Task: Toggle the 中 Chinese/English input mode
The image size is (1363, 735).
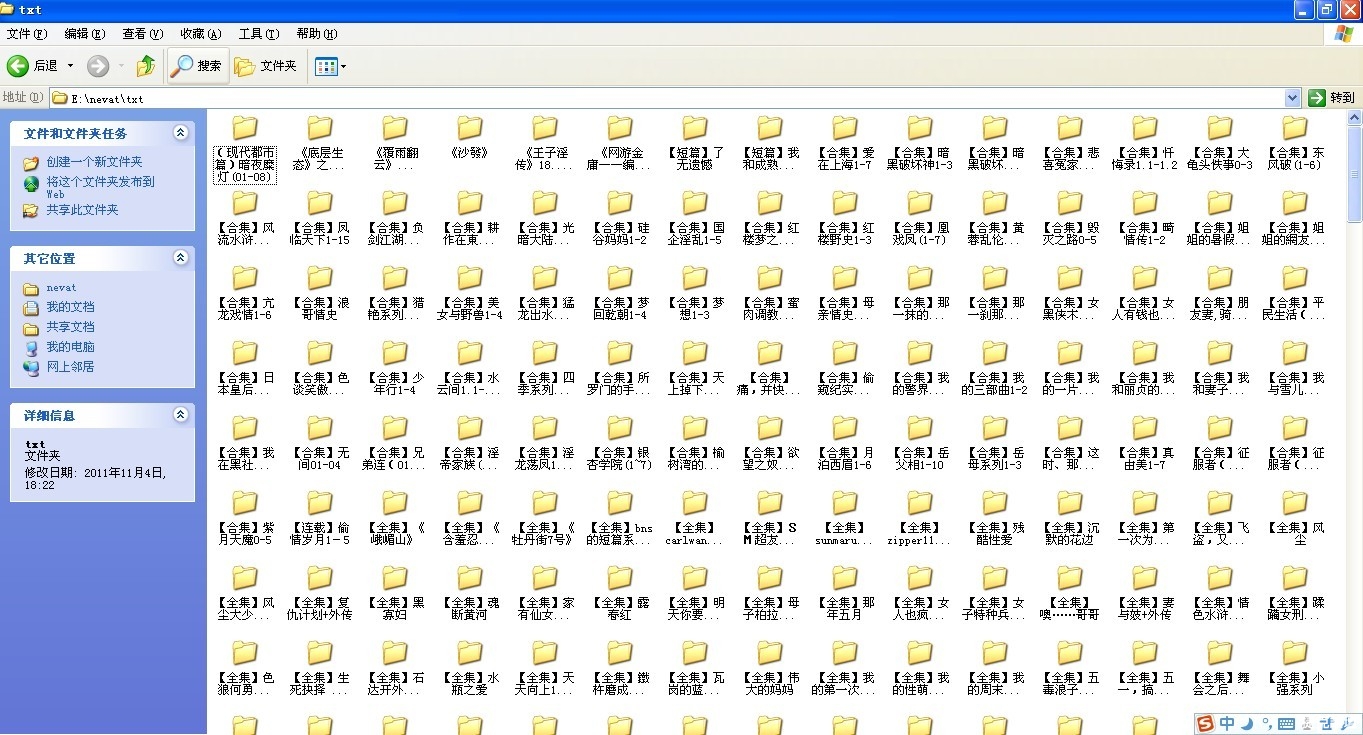Action: [x=1227, y=723]
